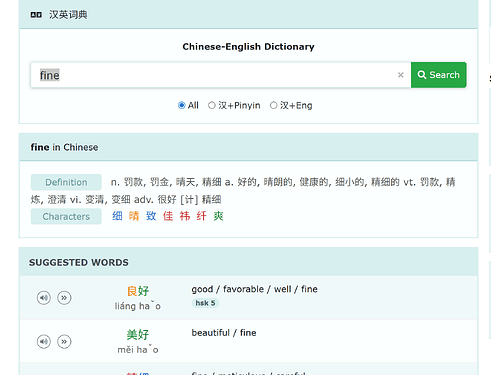Click the 'Chinese-English Dictionary' heading
Viewport: 491px width, 375px height.
pos(248,47)
